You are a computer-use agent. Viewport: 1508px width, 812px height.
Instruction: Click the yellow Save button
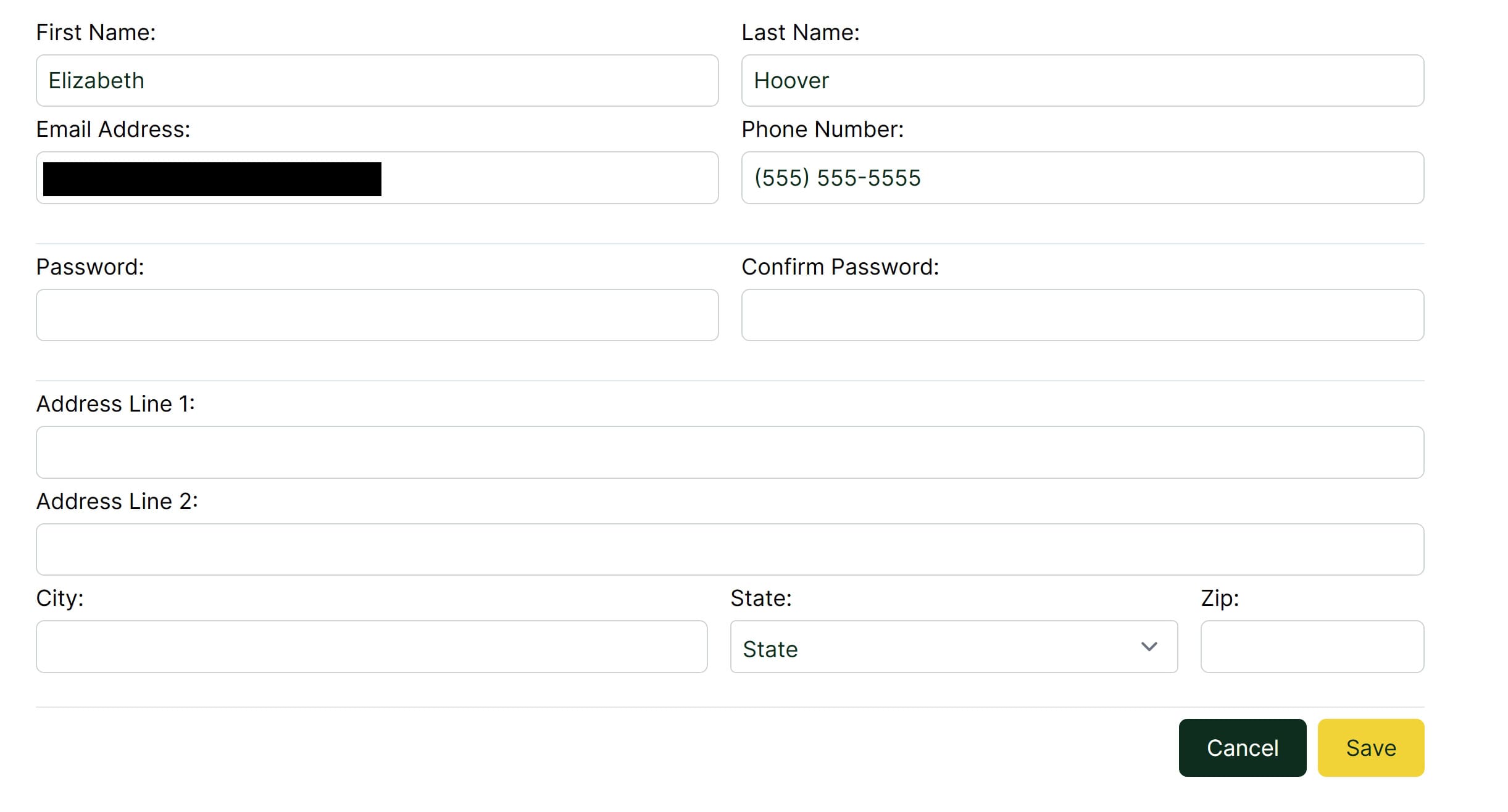point(1370,748)
